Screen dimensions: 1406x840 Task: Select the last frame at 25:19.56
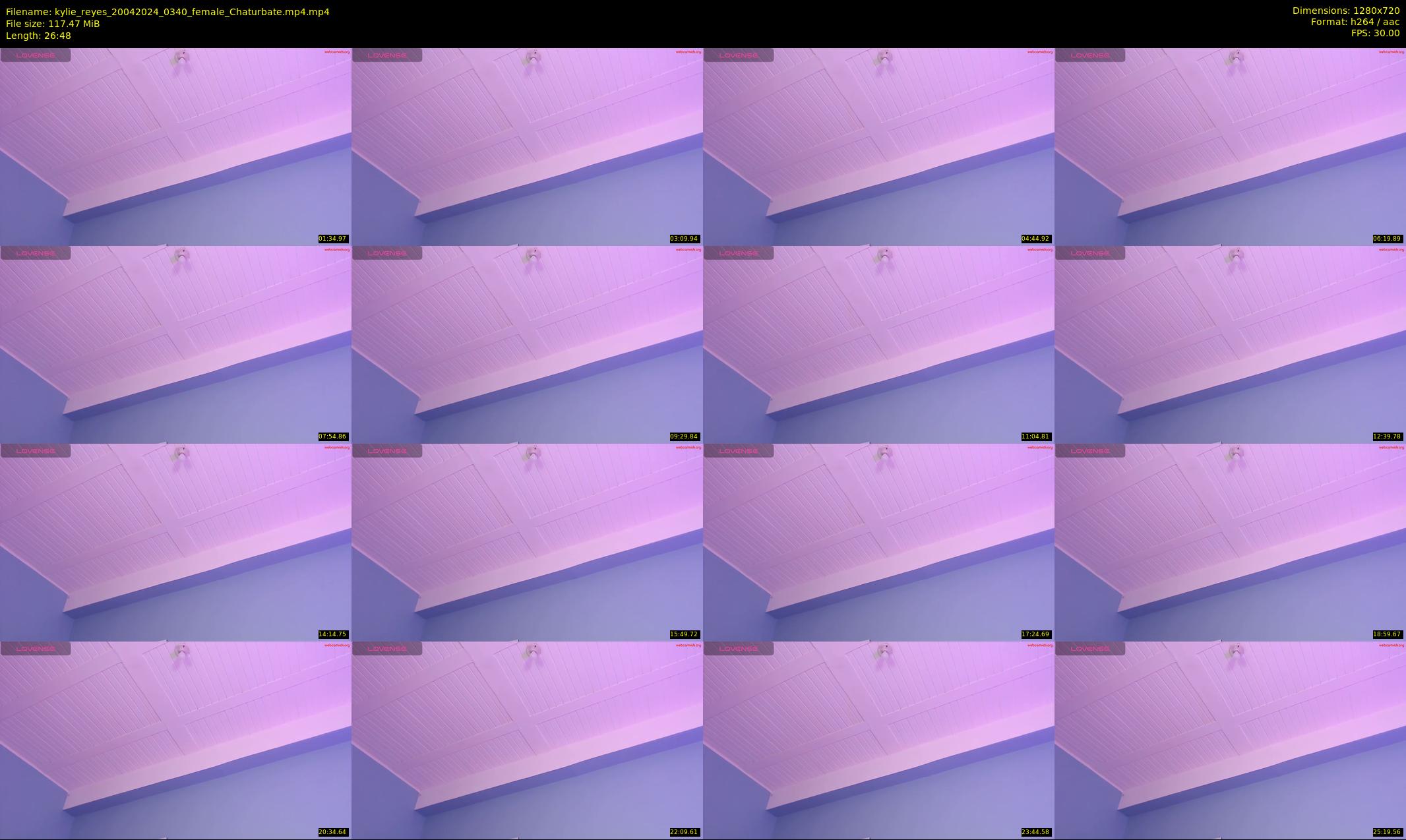coord(1230,740)
